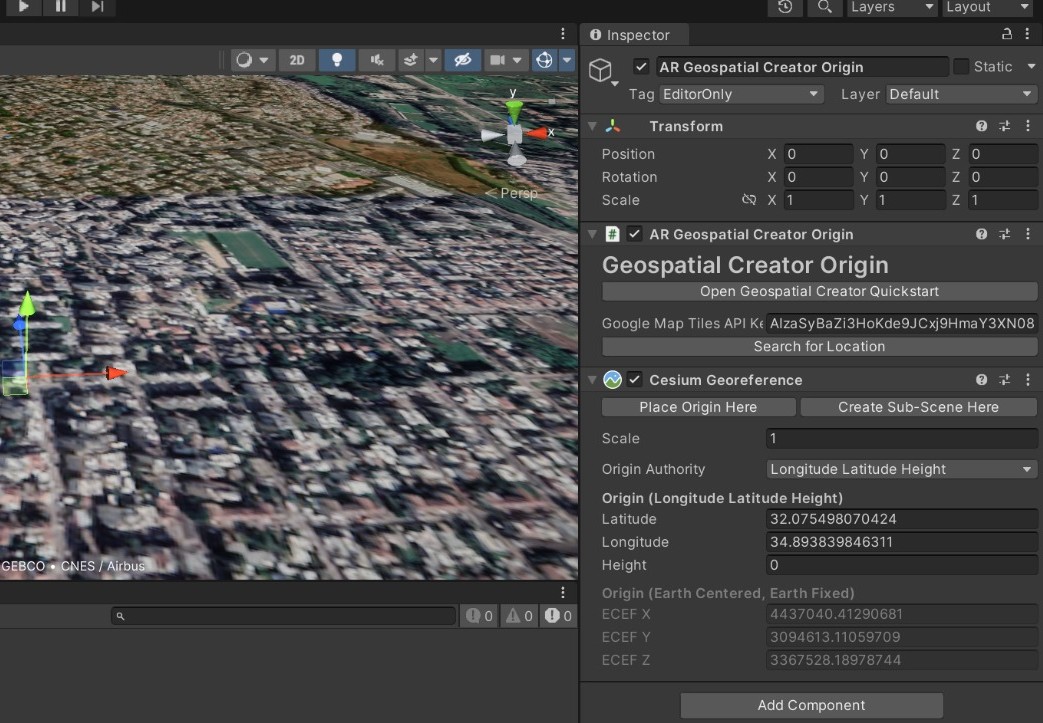Collapse the Transform component foldout

(592, 126)
